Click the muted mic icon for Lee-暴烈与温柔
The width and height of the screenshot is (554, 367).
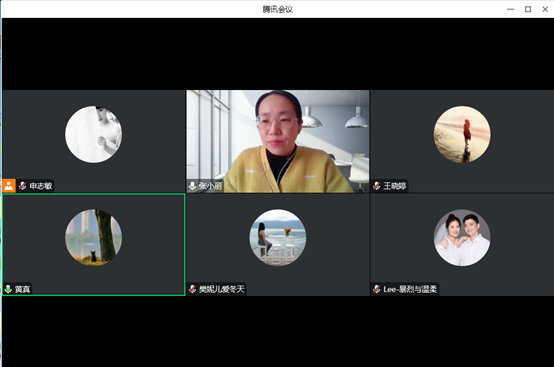pos(377,289)
